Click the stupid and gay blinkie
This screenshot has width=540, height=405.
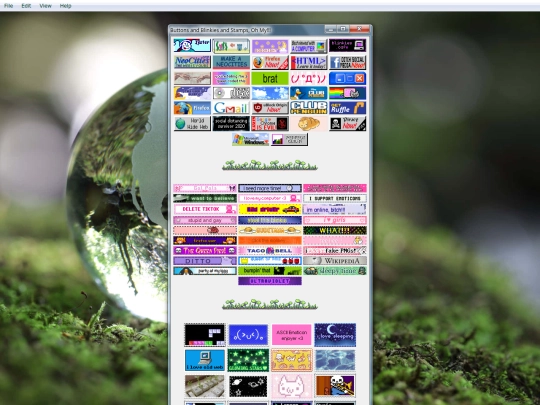(205, 220)
